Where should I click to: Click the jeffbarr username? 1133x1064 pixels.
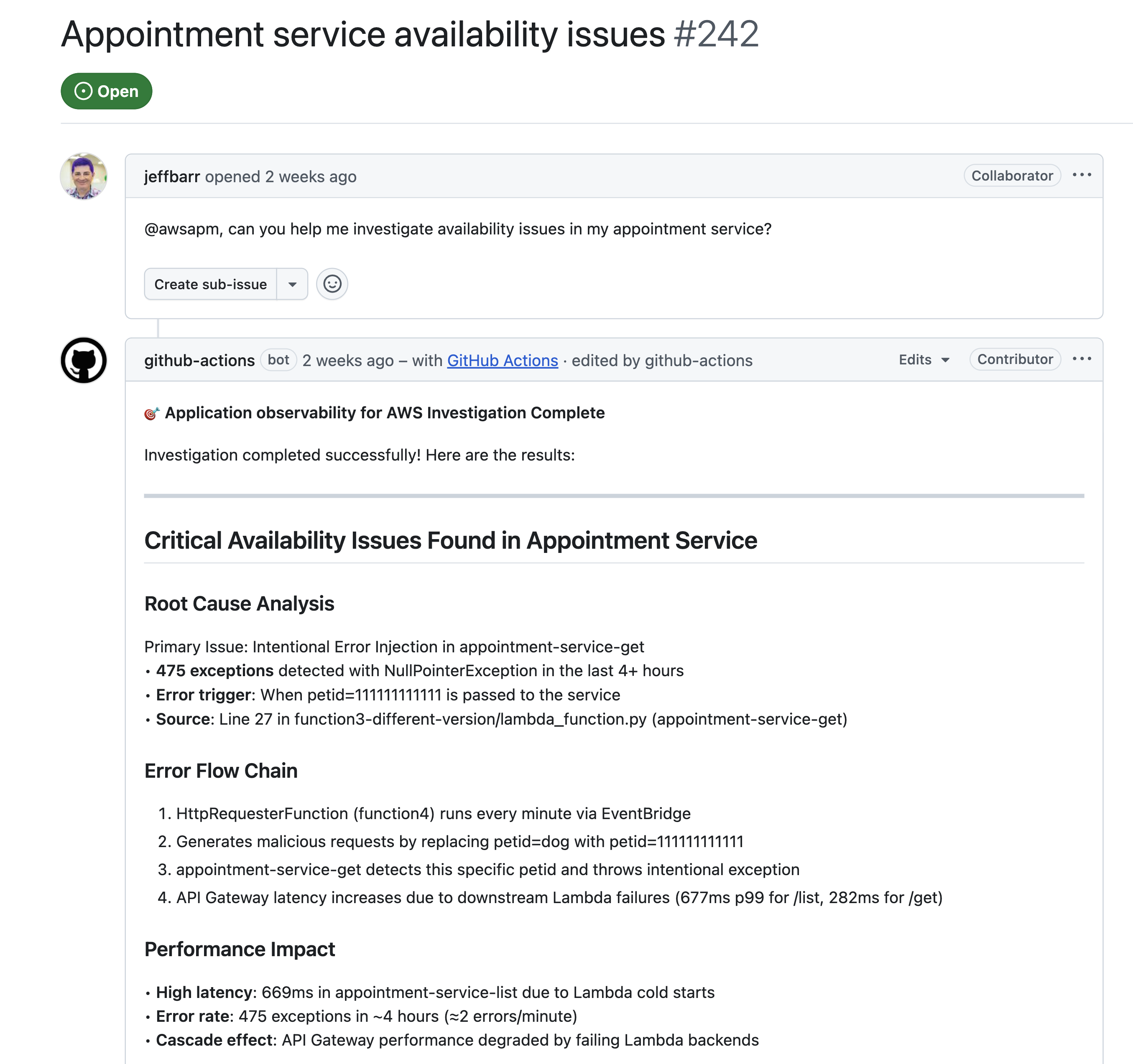(x=172, y=177)
